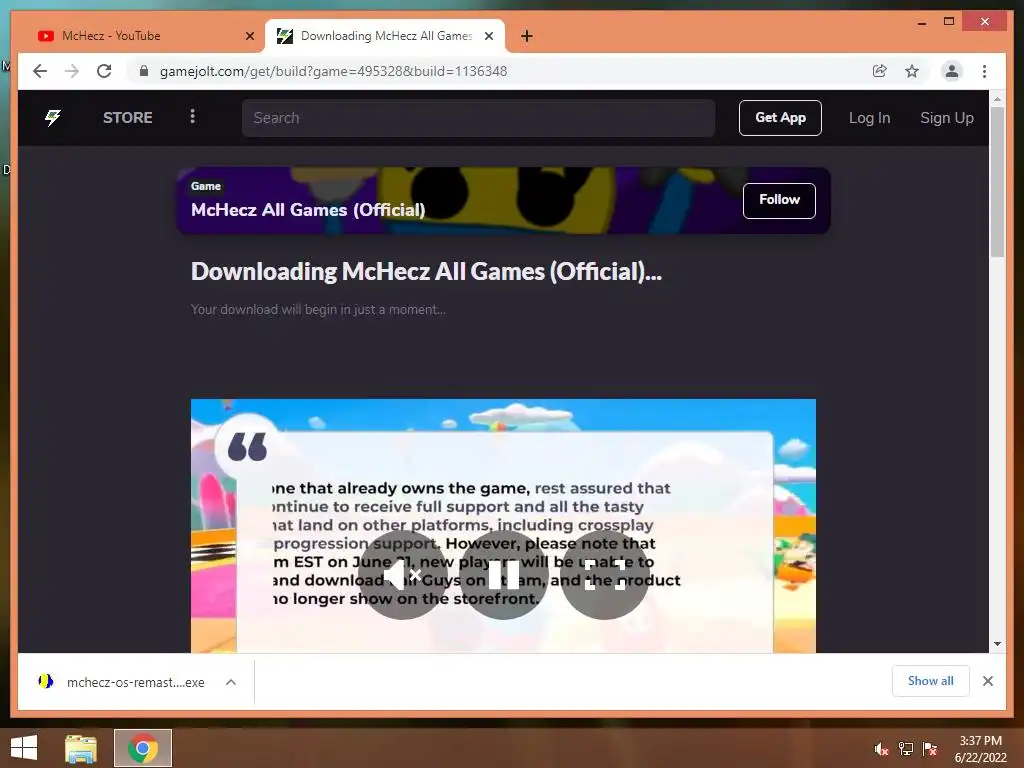This screenshot has width=1024, height=768.
Task: Dismiss the downloads bar
Action: click(987, 681)
